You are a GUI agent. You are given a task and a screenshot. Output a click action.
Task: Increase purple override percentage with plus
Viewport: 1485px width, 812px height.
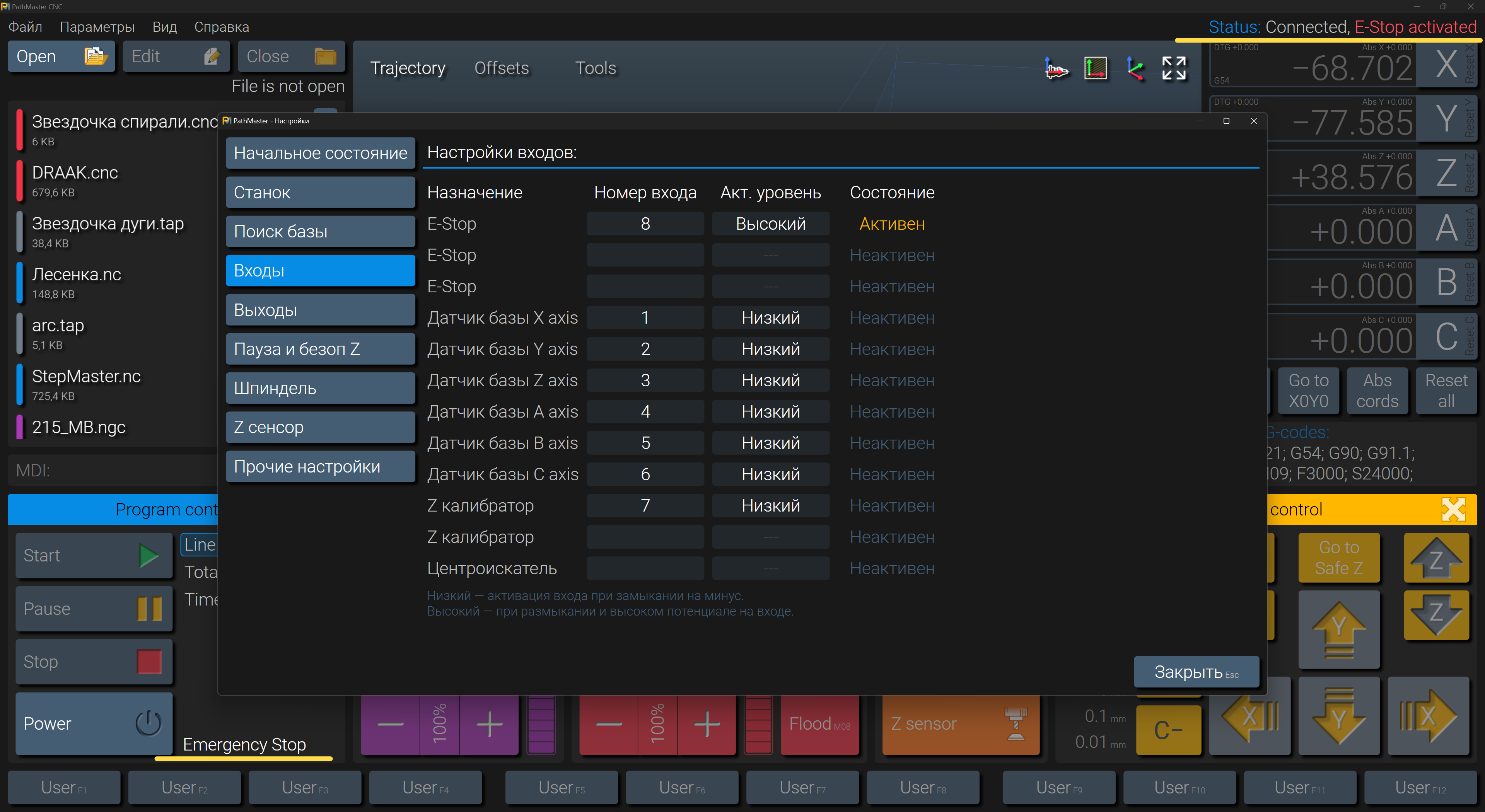489,724
